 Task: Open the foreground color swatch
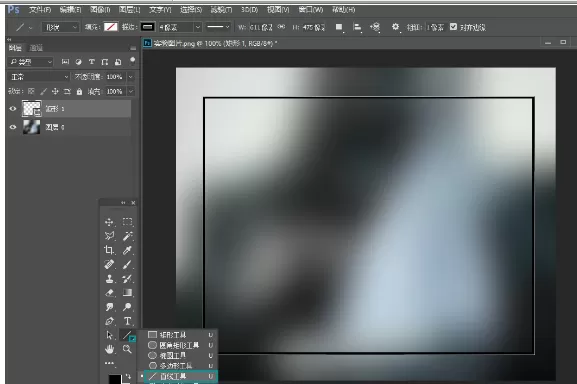[114, 379]
